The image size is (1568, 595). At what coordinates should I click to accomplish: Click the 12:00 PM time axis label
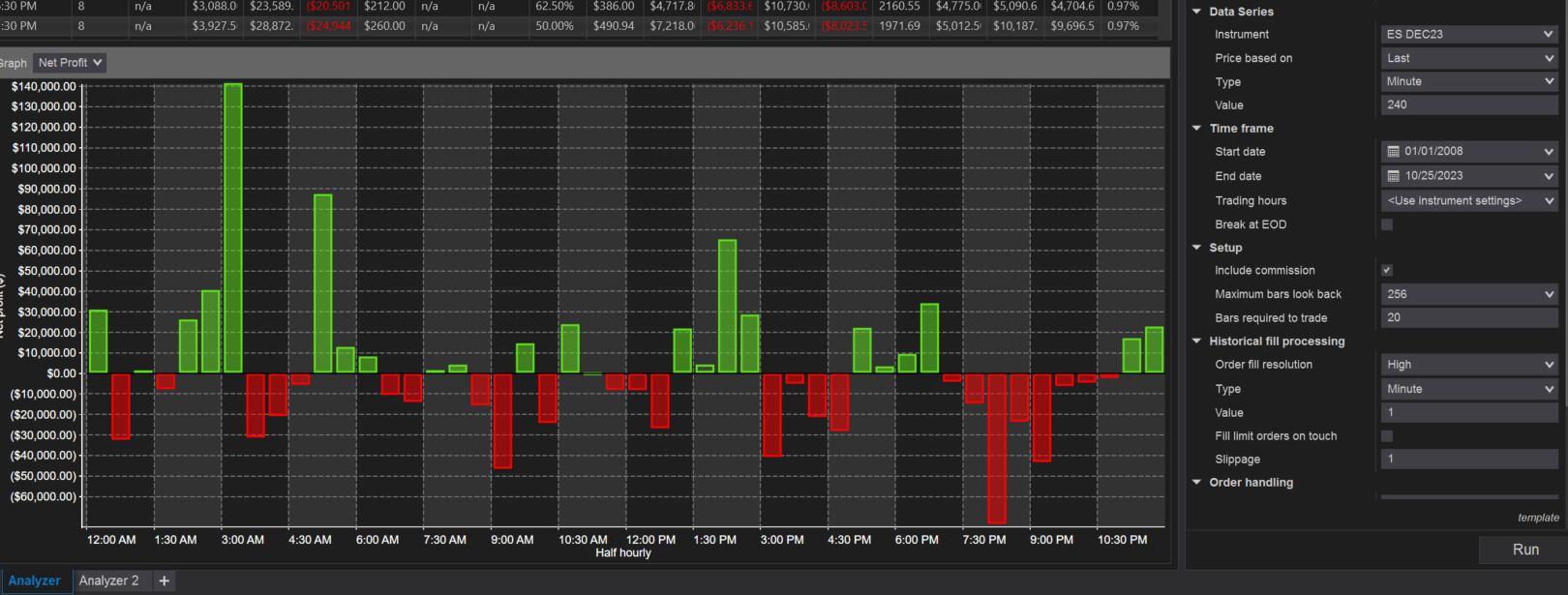click(650, 540)
